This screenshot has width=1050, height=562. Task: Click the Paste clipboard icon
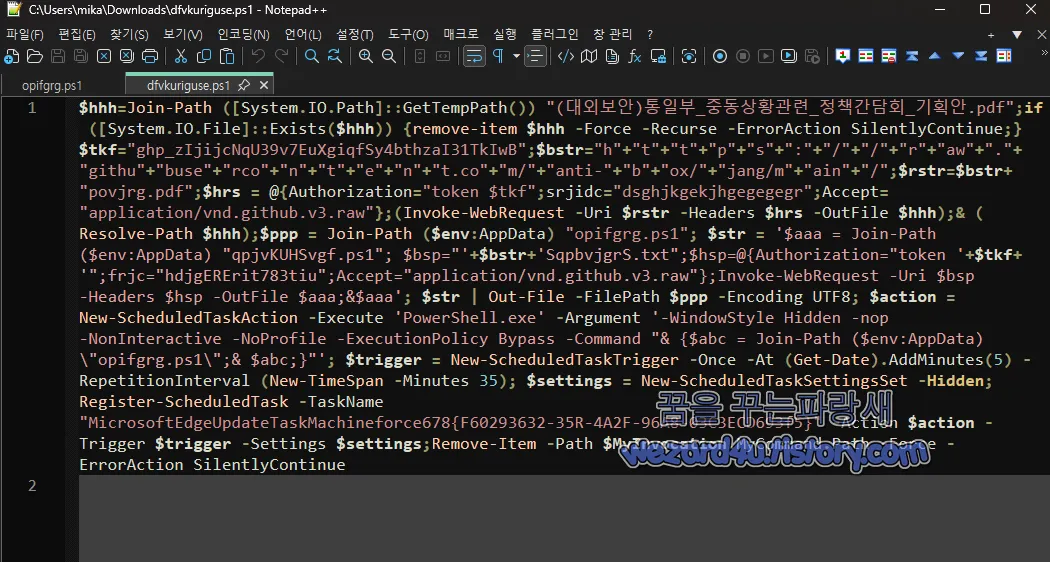[x=228, y=56]
